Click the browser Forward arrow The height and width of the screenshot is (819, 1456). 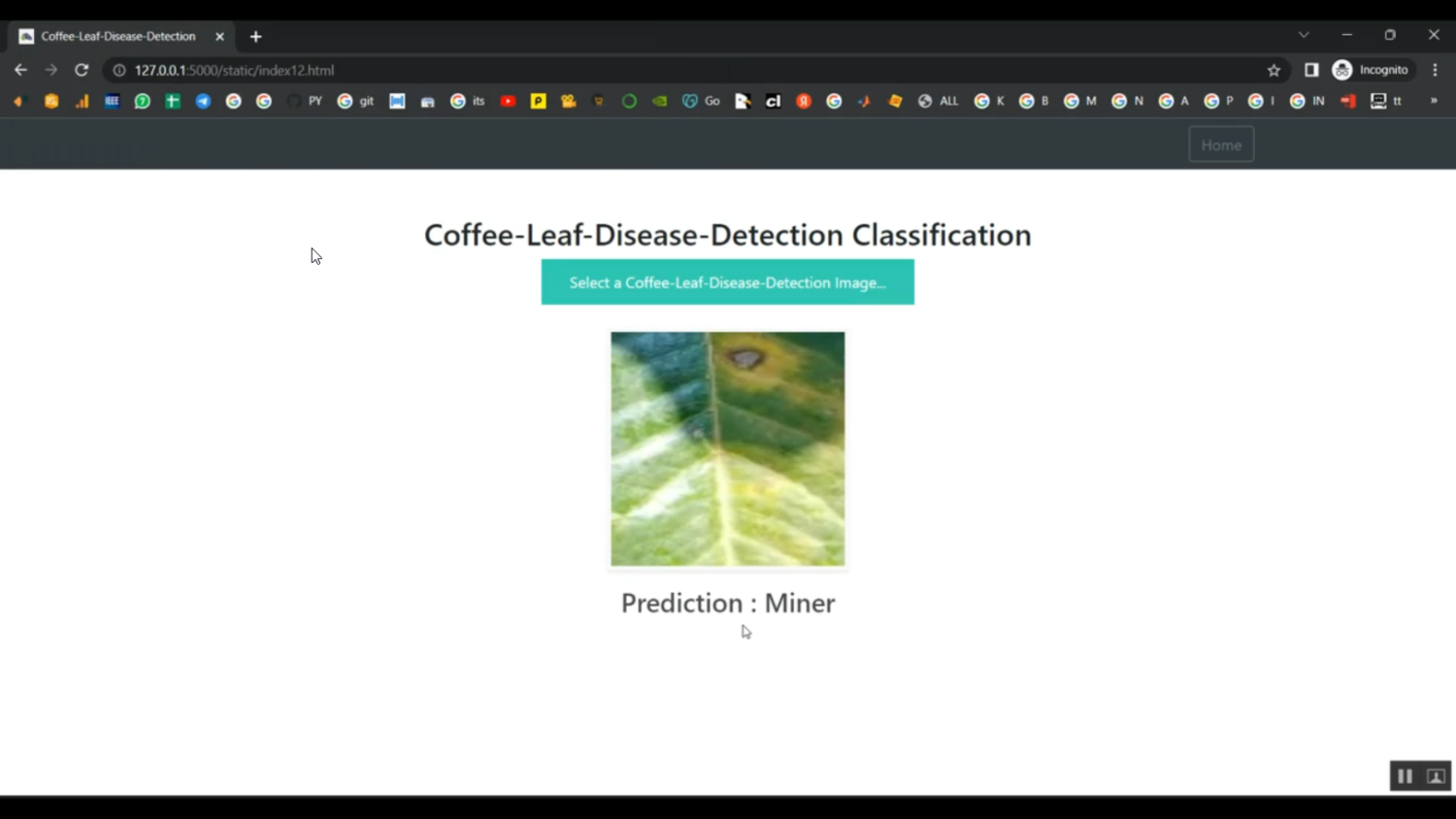51,70
